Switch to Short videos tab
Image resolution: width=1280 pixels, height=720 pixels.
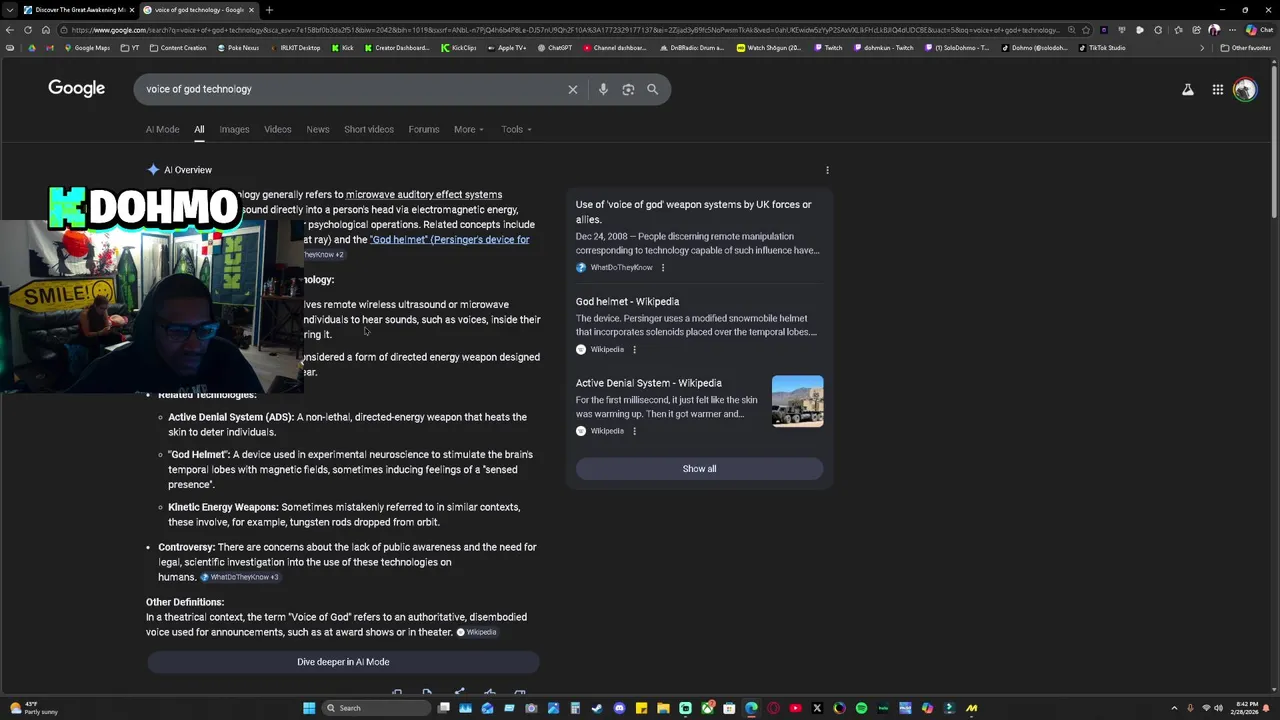pos(369,129)
